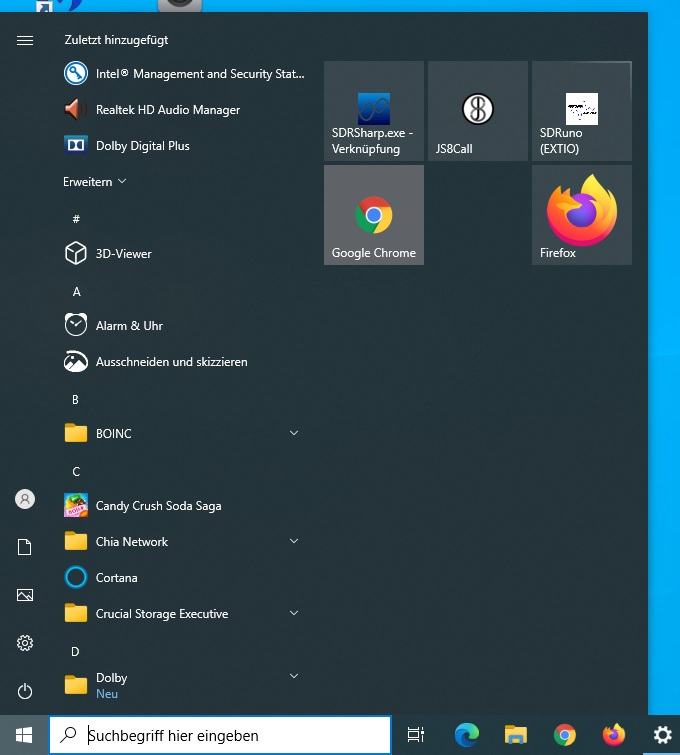This screenshot has height=755, width=680.
Task: Open the user account icon in Start sidebar
Action: [x=25, y=499]
